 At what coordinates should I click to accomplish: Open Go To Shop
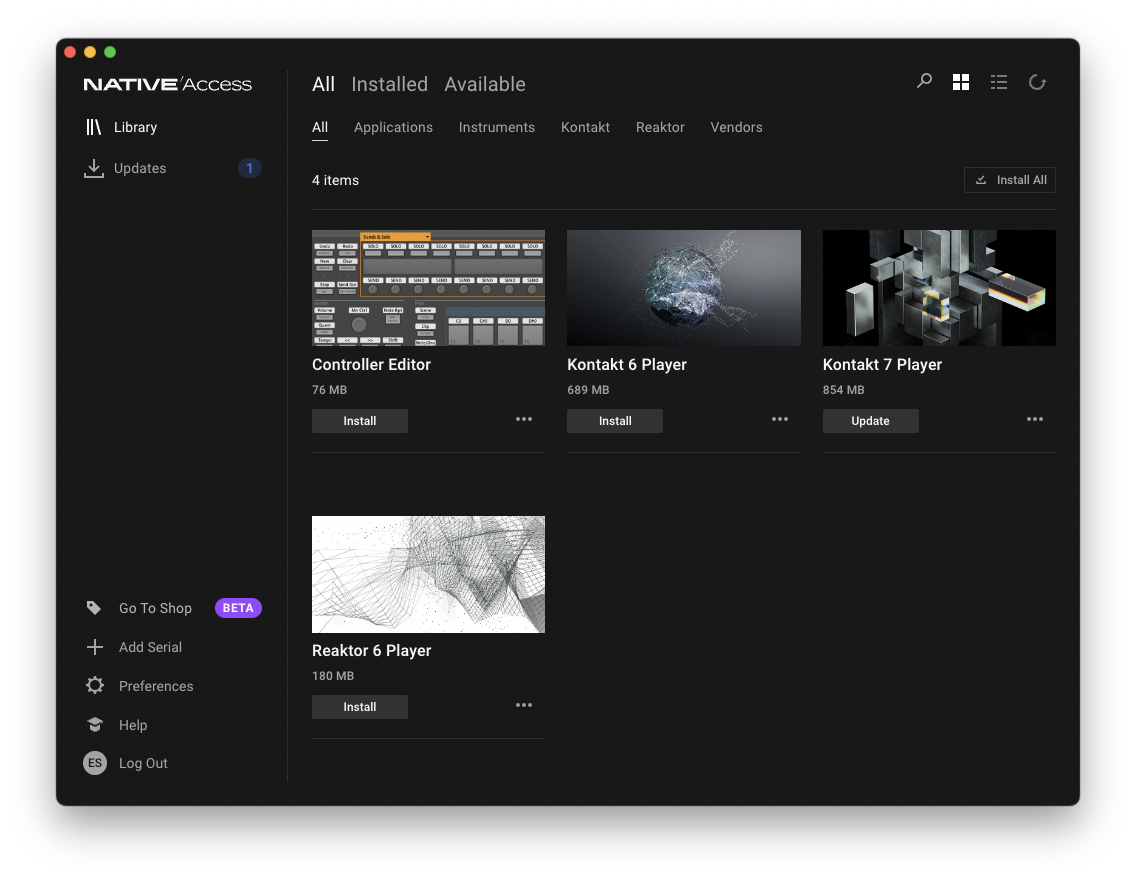(x=155, y=608)
